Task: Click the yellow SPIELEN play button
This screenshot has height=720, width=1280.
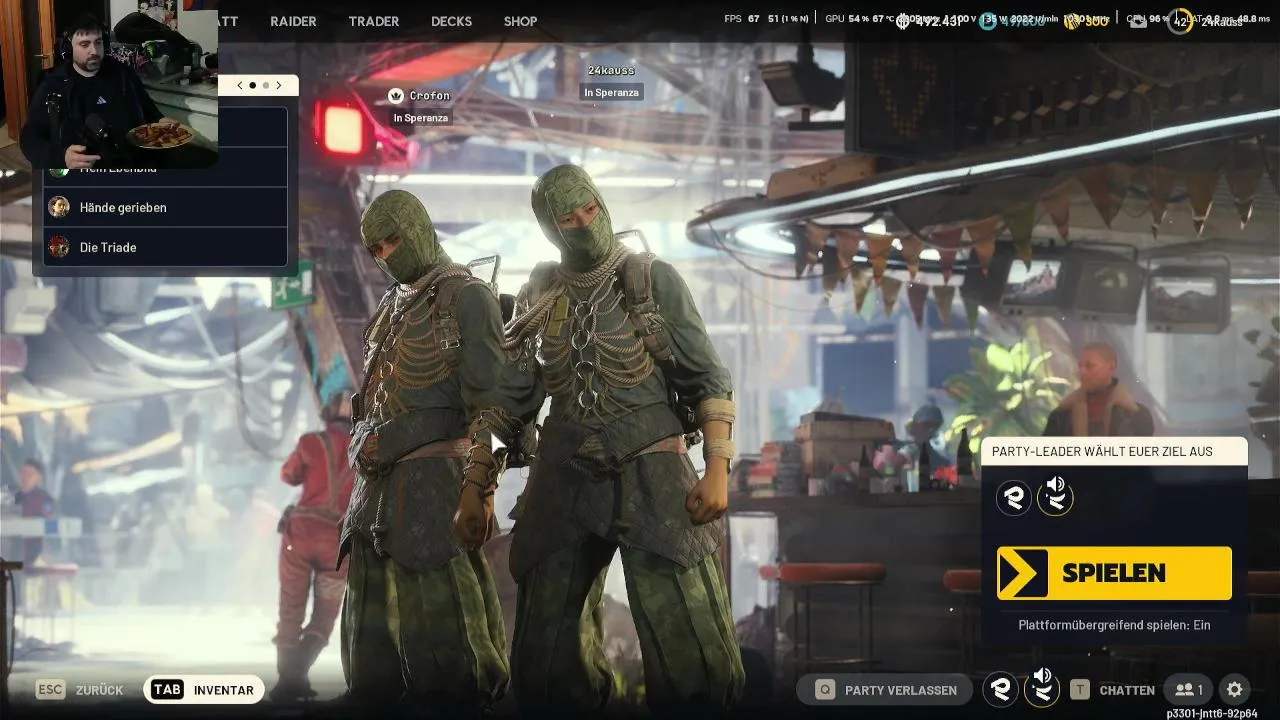Action: (x=1114, y=573)
